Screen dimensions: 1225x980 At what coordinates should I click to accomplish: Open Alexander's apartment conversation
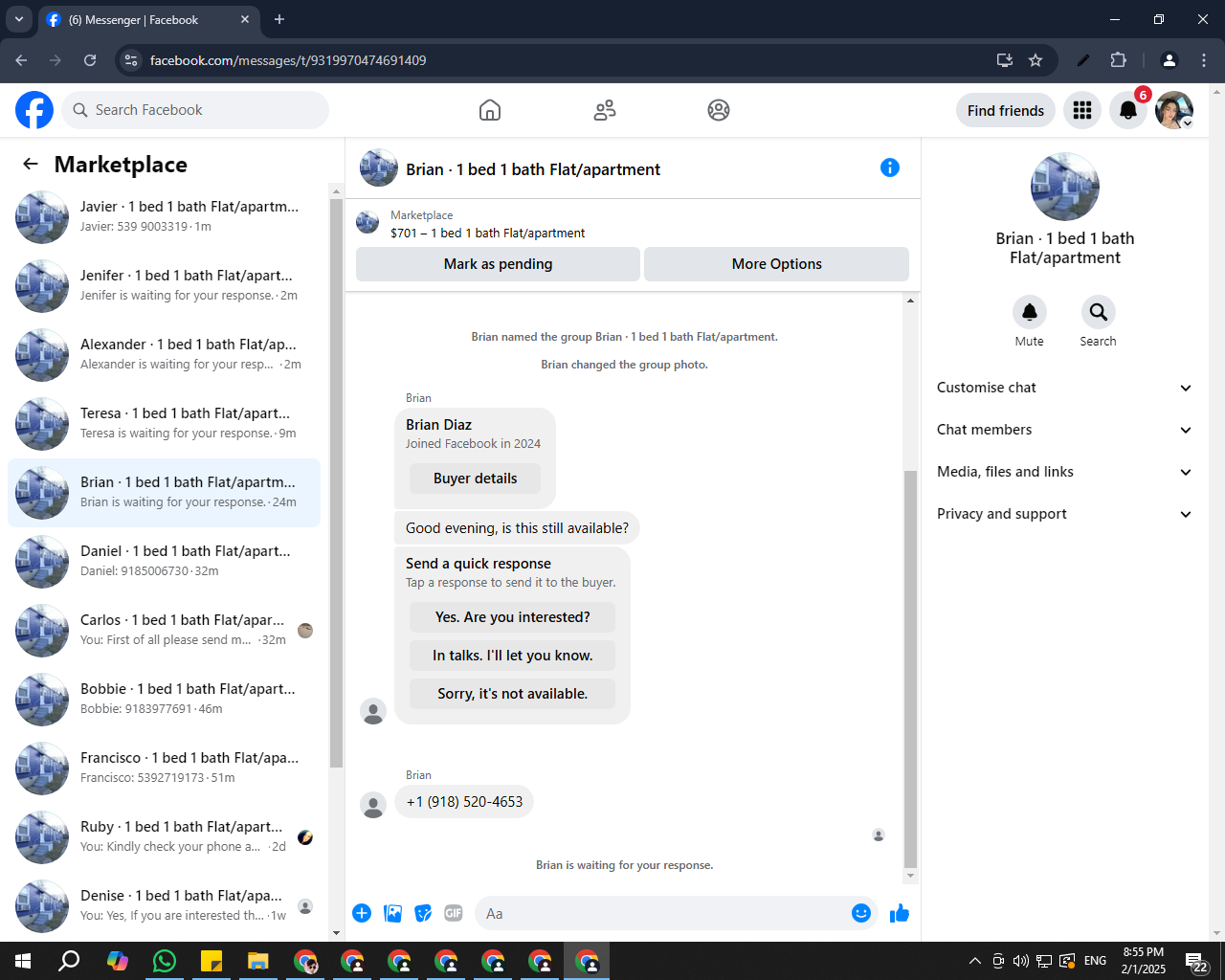click(165, 355)
